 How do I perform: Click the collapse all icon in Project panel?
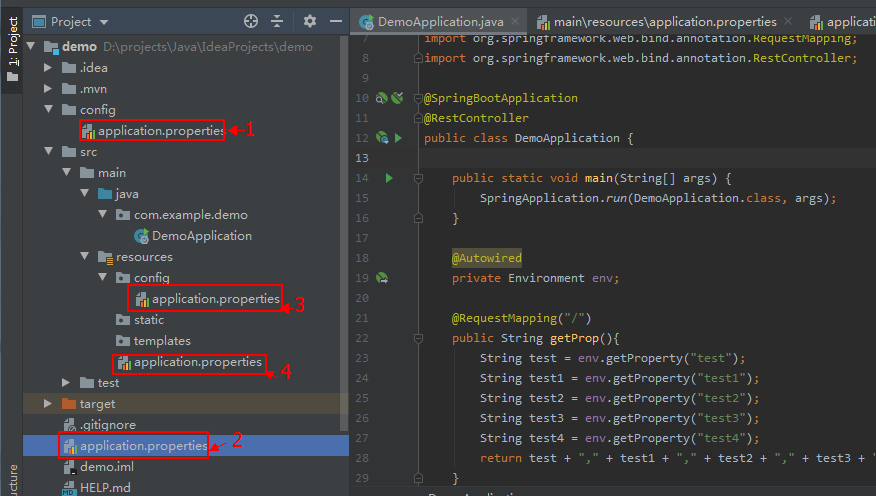pyautogui.click(x=277, y=21)
